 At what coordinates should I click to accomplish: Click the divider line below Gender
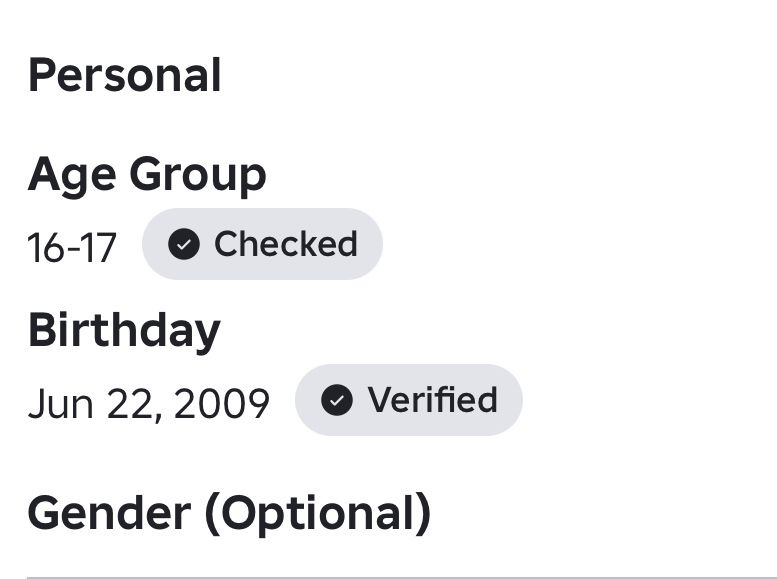[x=400, y=577]
